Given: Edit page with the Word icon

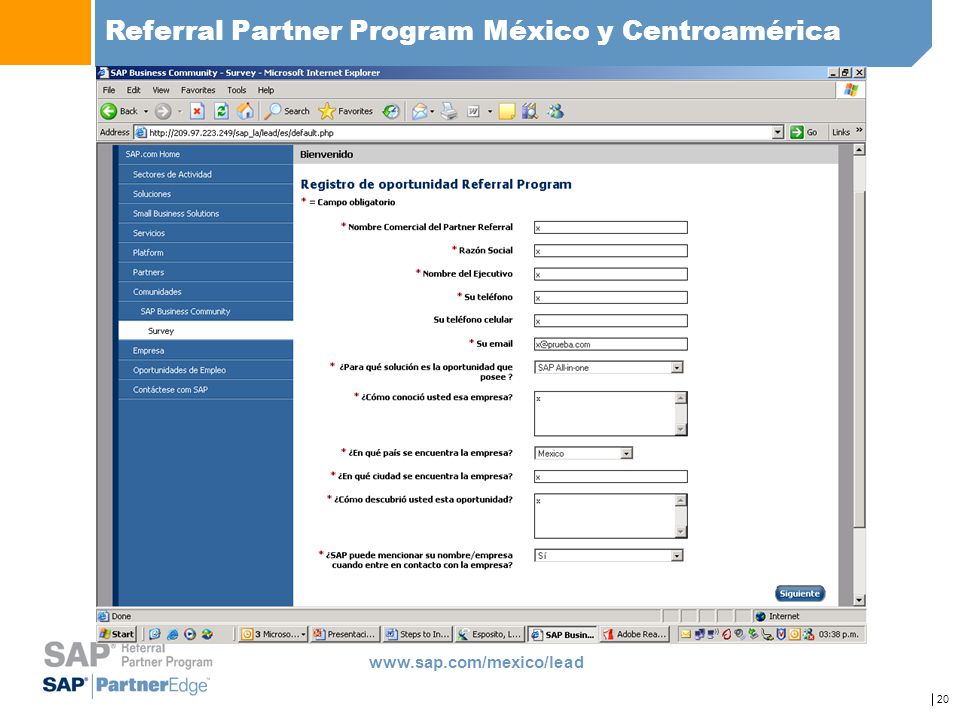Looking at the screenshot, I should (473, 111).
